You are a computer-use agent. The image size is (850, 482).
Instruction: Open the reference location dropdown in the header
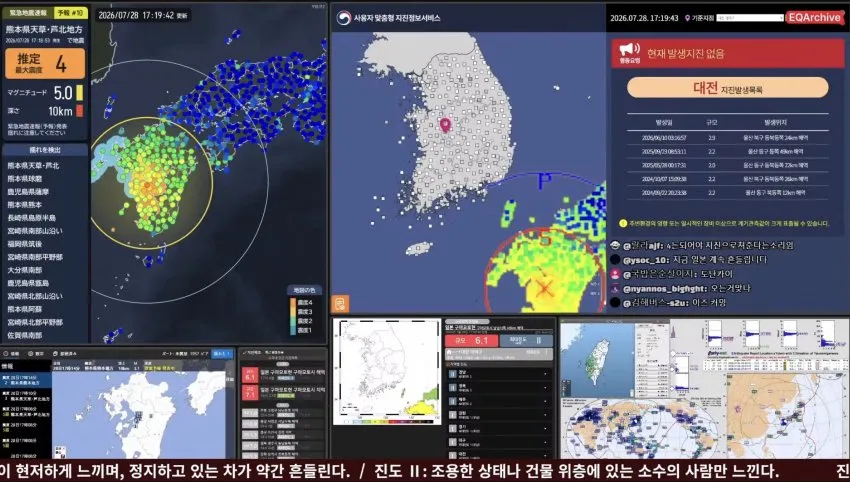click(750, 18)
